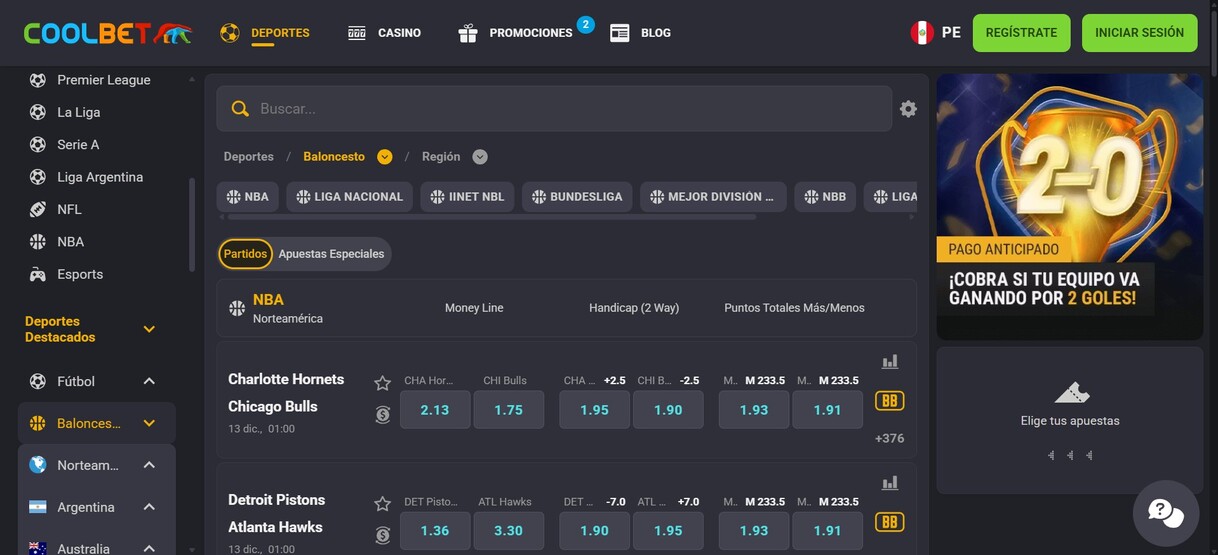1218x555 pixels.
Task: Favorite the Pistons vs Hawks match star
Action: [382, 504]
